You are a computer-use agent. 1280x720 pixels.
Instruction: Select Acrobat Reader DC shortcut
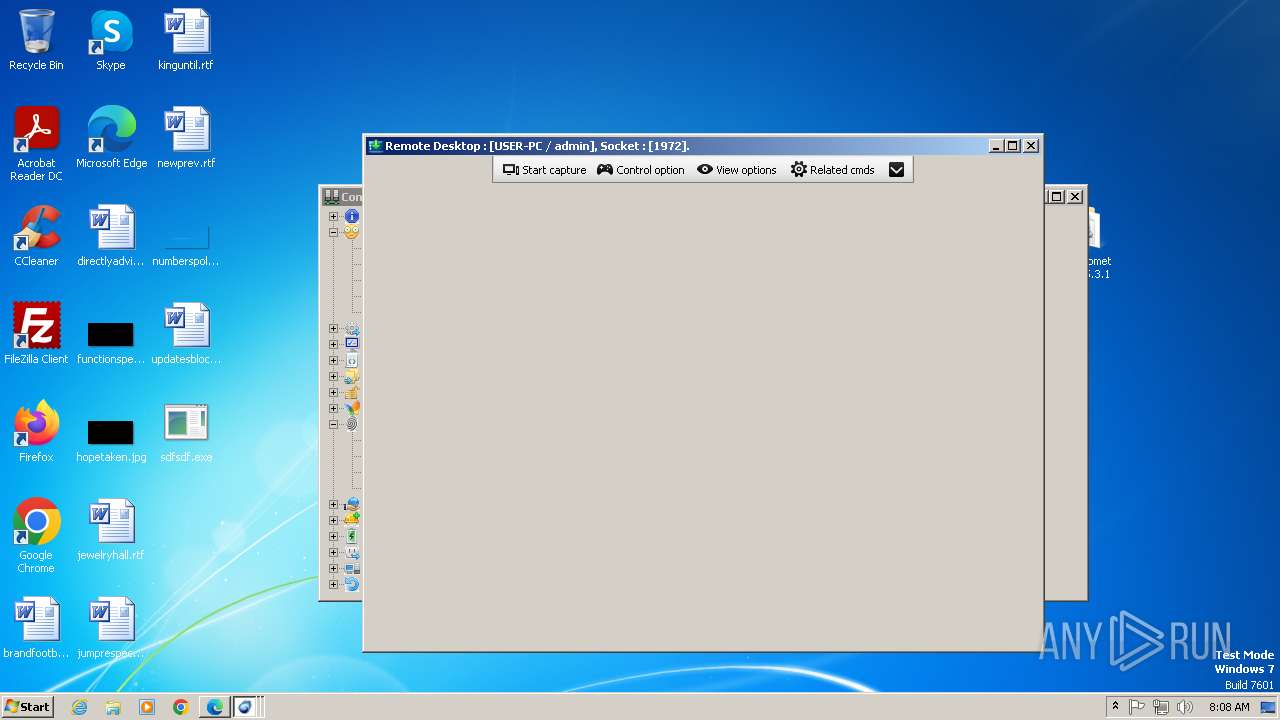coord(36,144)
